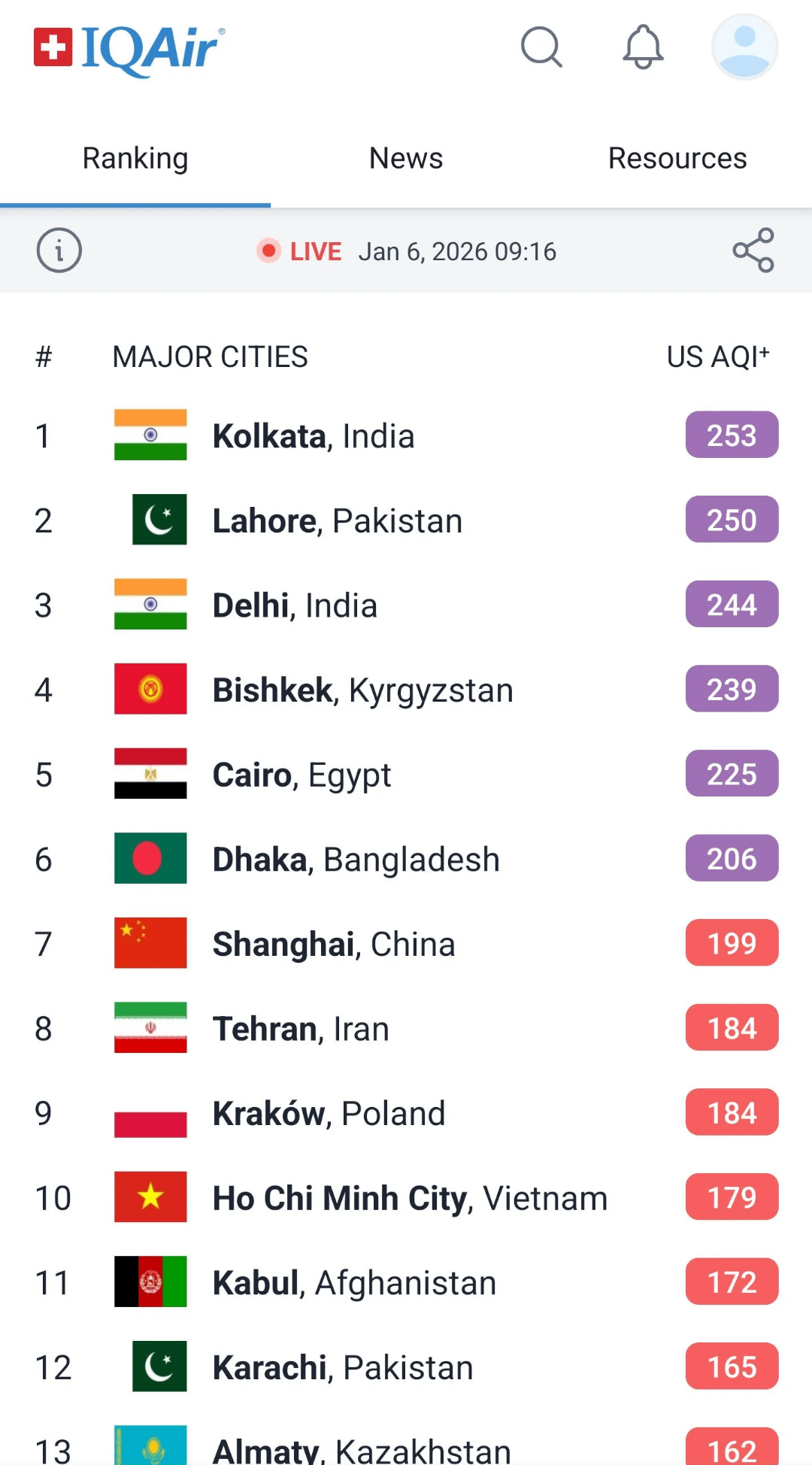
Task: Select Shanghai, China from the list
Action: point(334,944)
